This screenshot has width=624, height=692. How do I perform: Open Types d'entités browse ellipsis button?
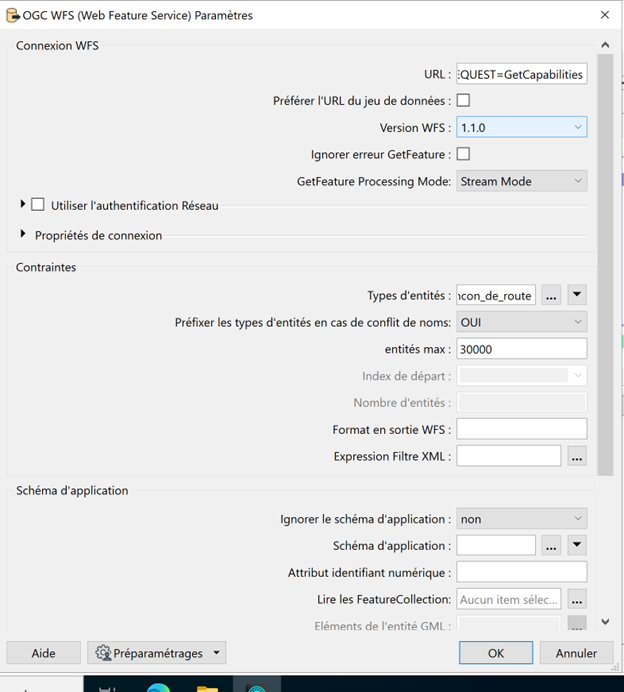(551, 295)
